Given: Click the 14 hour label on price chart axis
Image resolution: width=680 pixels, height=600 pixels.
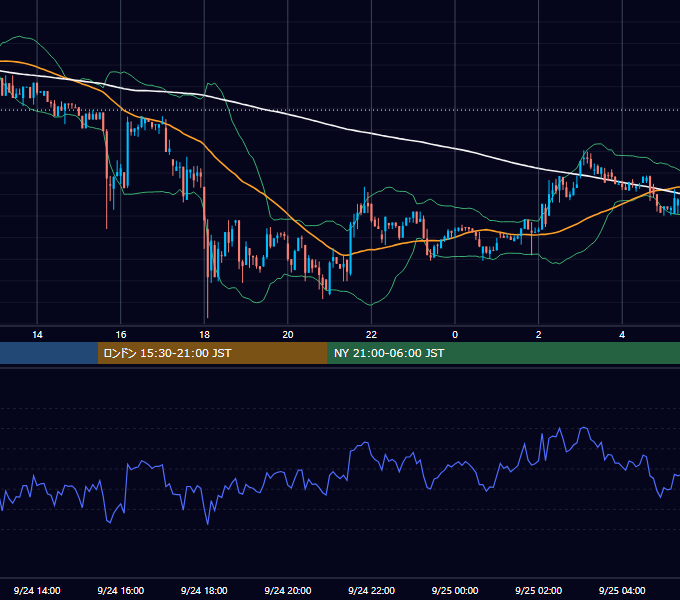Looking at the screenshot, I should [x=37, y=335].
